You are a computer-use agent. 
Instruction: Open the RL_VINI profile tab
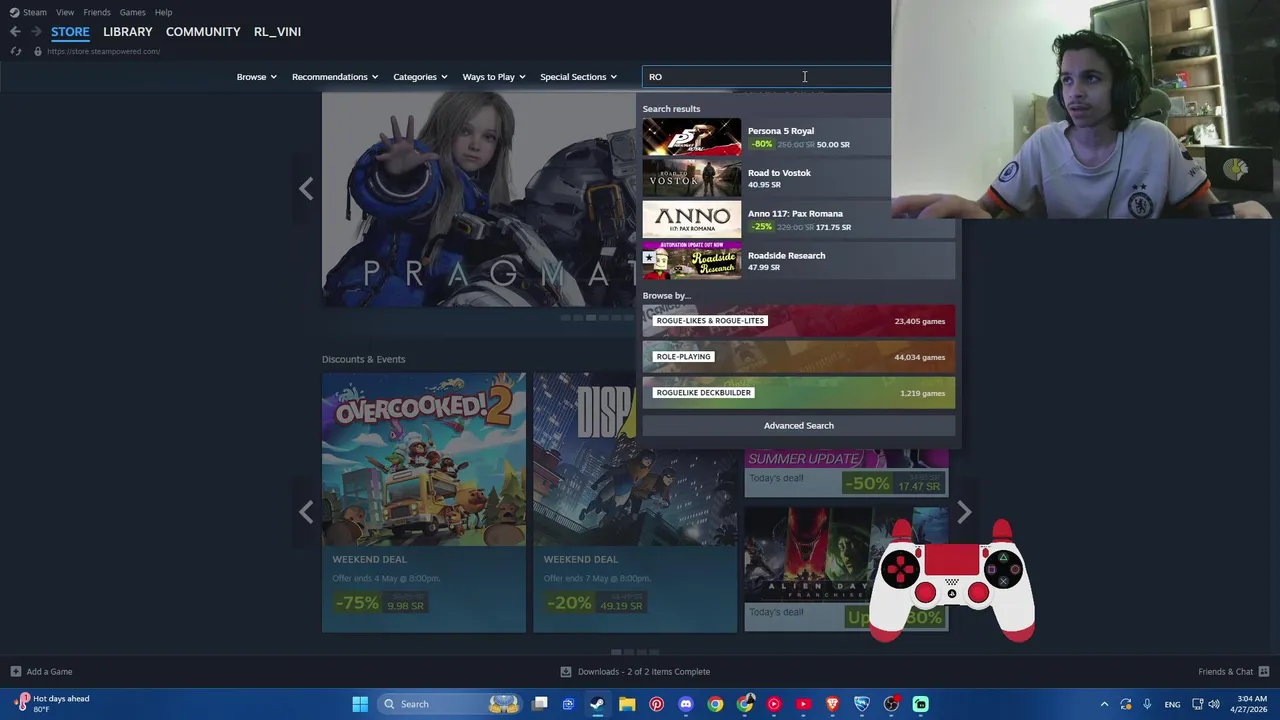277,32
